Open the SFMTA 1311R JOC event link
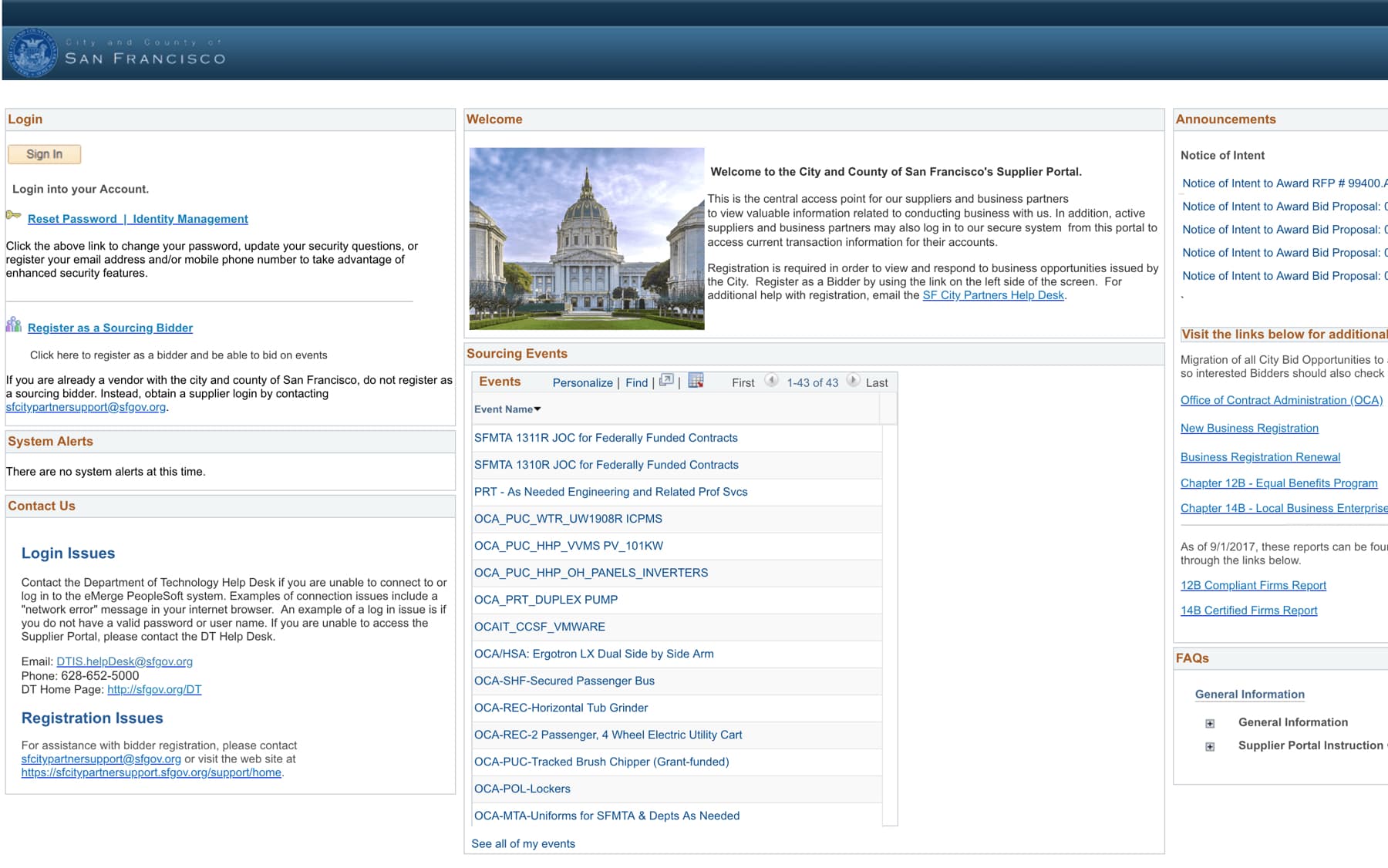Viewport: 1388px width, 868px height. coord(605,438)
